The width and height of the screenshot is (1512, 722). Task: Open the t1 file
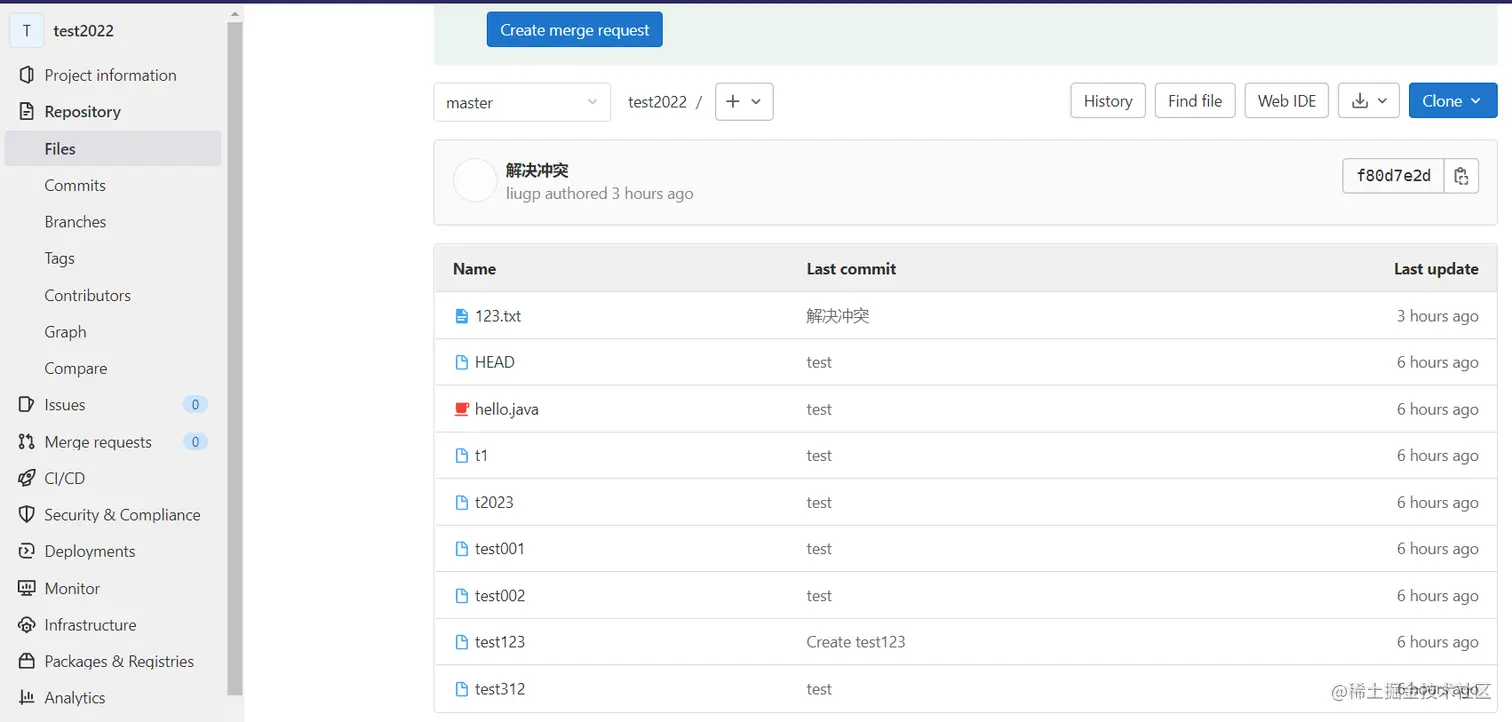pyautogui.click(x=482, y=455)
